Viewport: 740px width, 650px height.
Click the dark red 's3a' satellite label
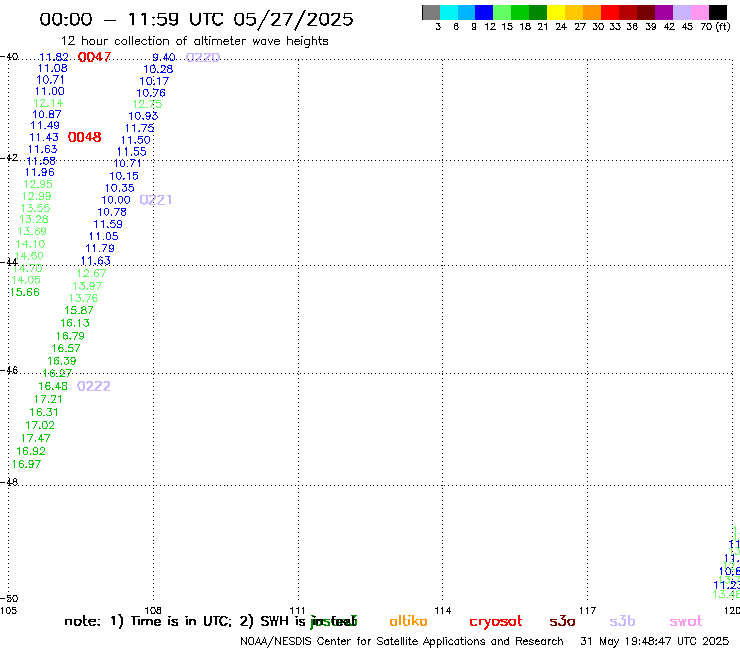562,621
